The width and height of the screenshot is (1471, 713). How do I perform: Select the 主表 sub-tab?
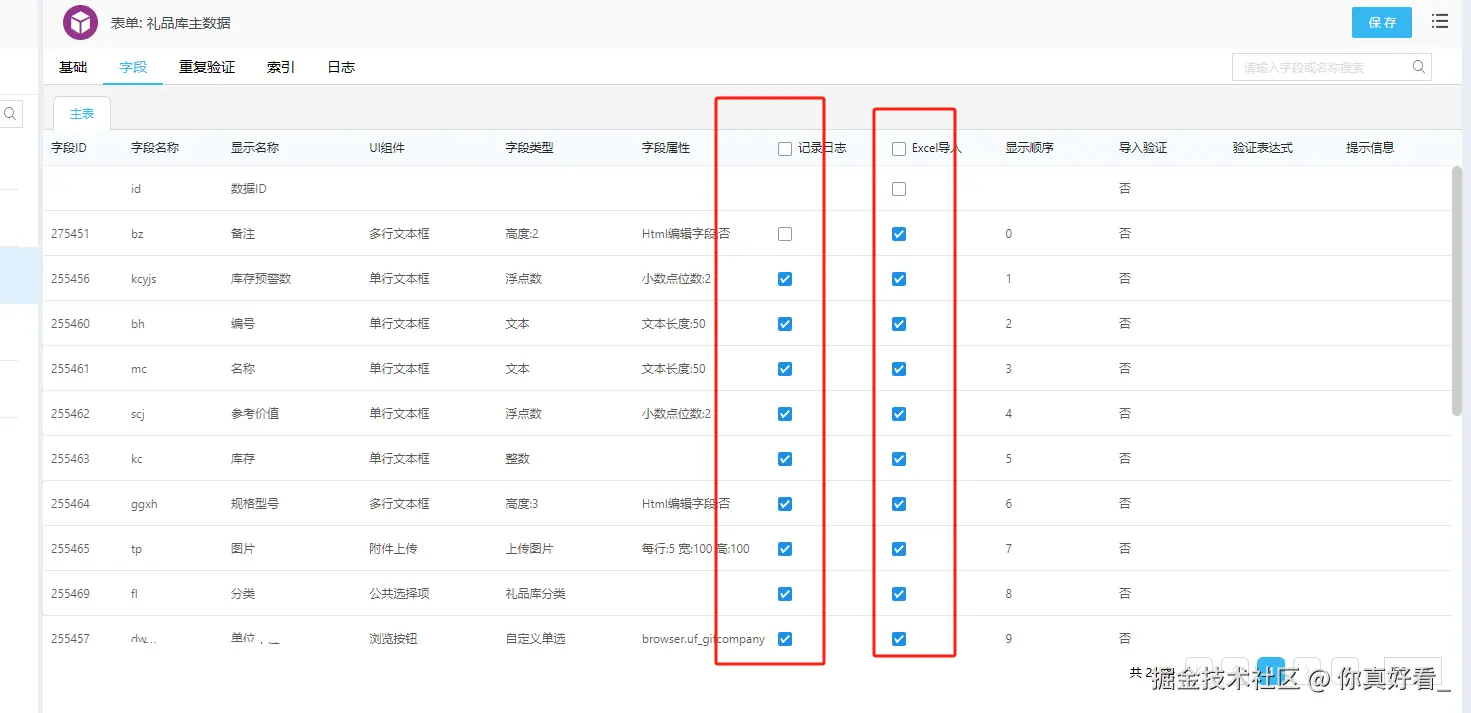point(82,114)
